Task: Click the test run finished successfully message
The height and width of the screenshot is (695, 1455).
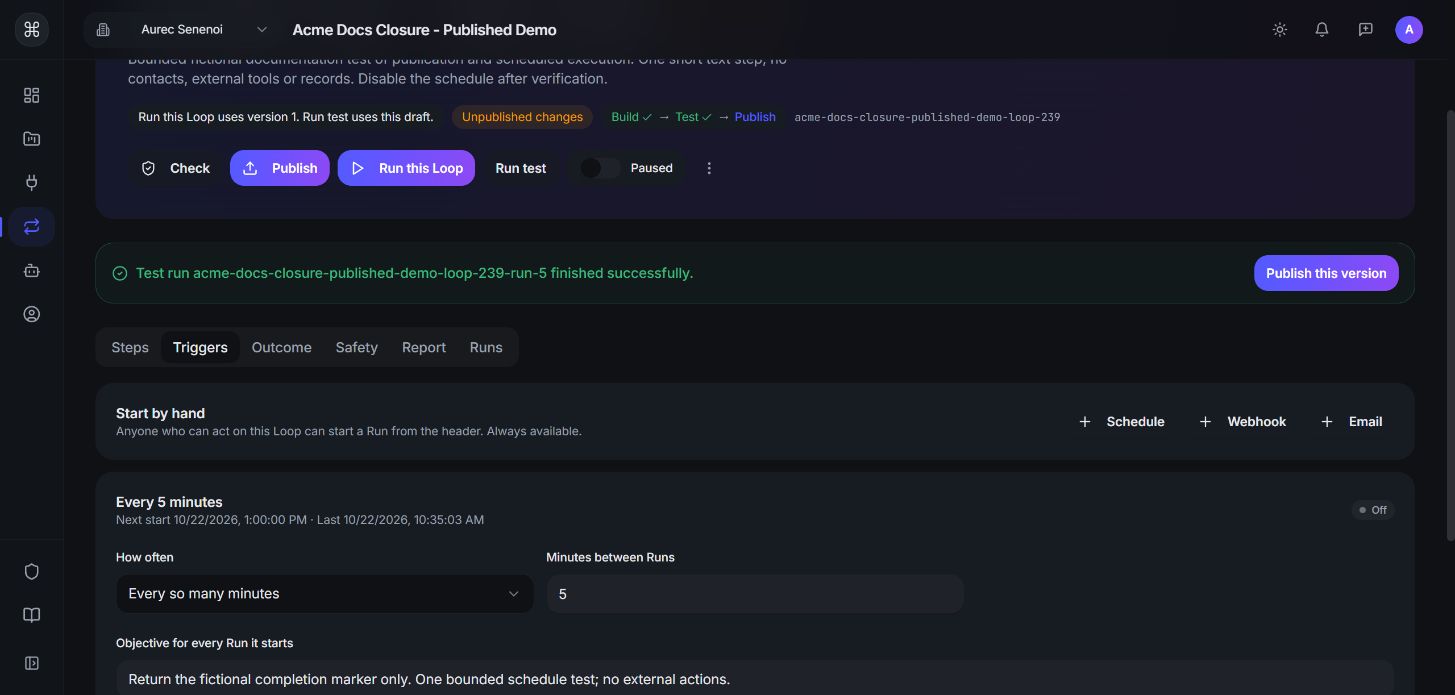Action: tap(414, 273)
